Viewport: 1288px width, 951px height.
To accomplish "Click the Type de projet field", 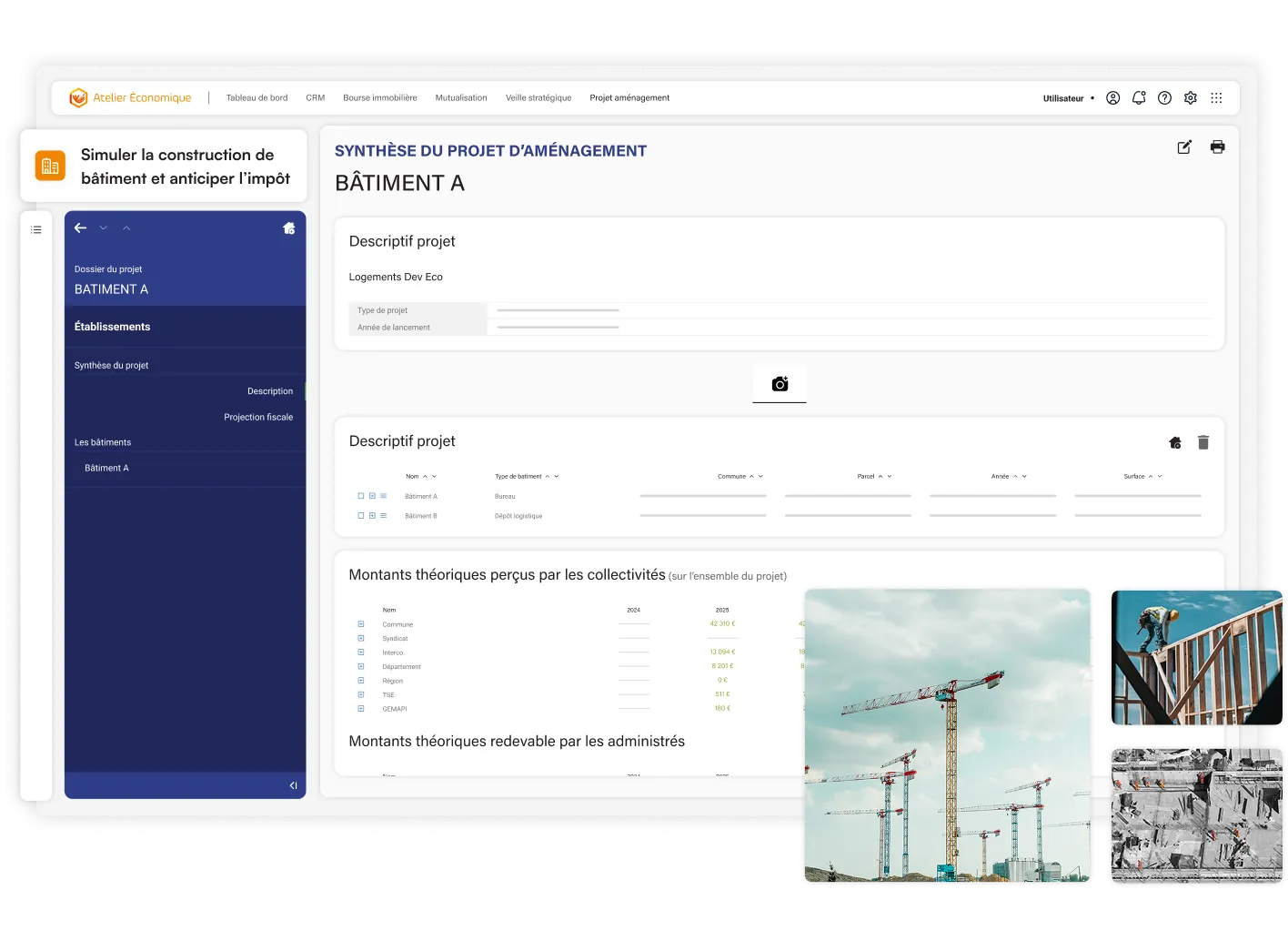I will [780, 310].
